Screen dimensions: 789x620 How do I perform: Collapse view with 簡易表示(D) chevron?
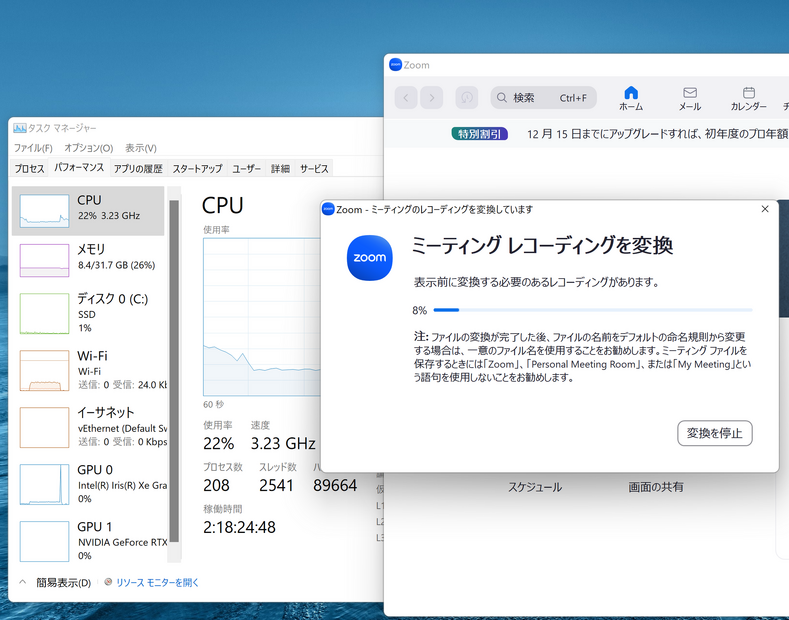pyautogui.click(x=22, y=582)
